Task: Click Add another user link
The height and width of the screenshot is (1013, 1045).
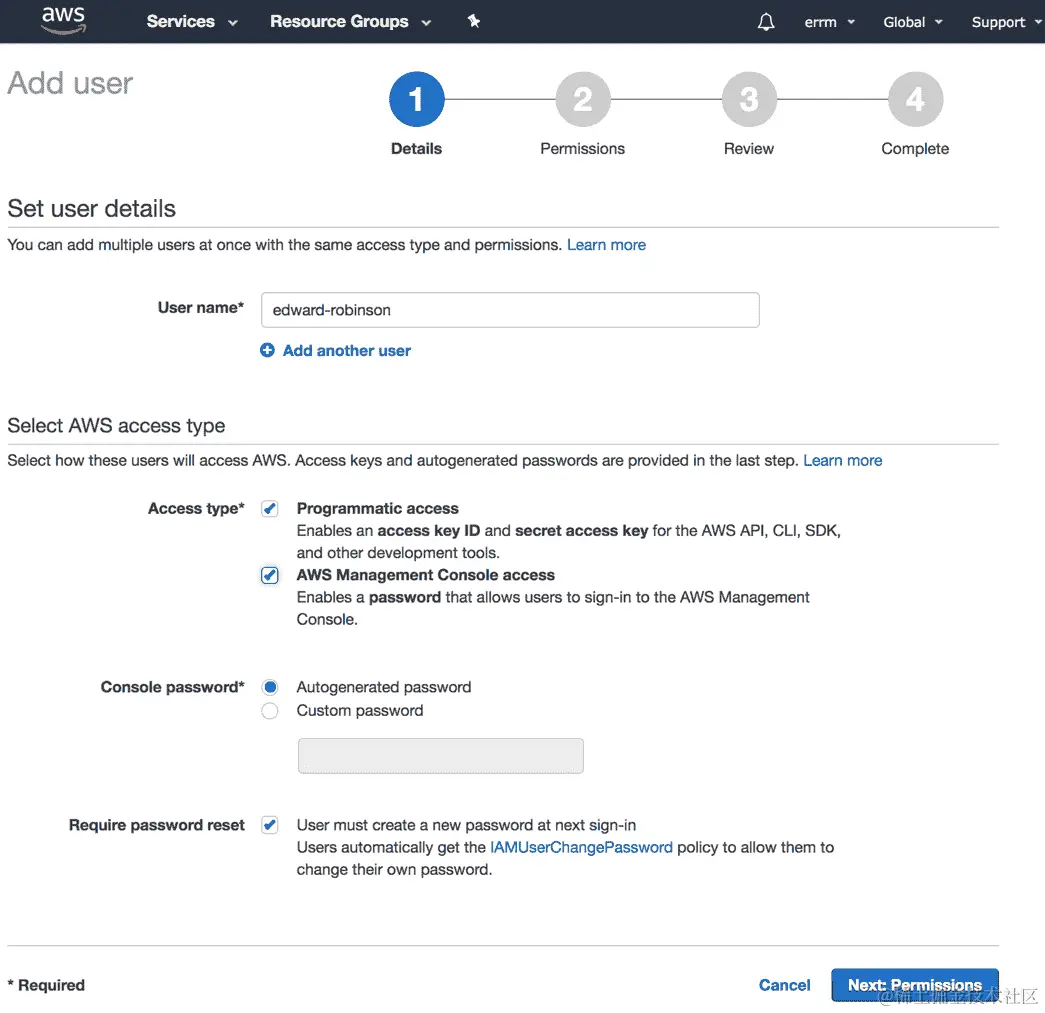Action: (347, 351)
